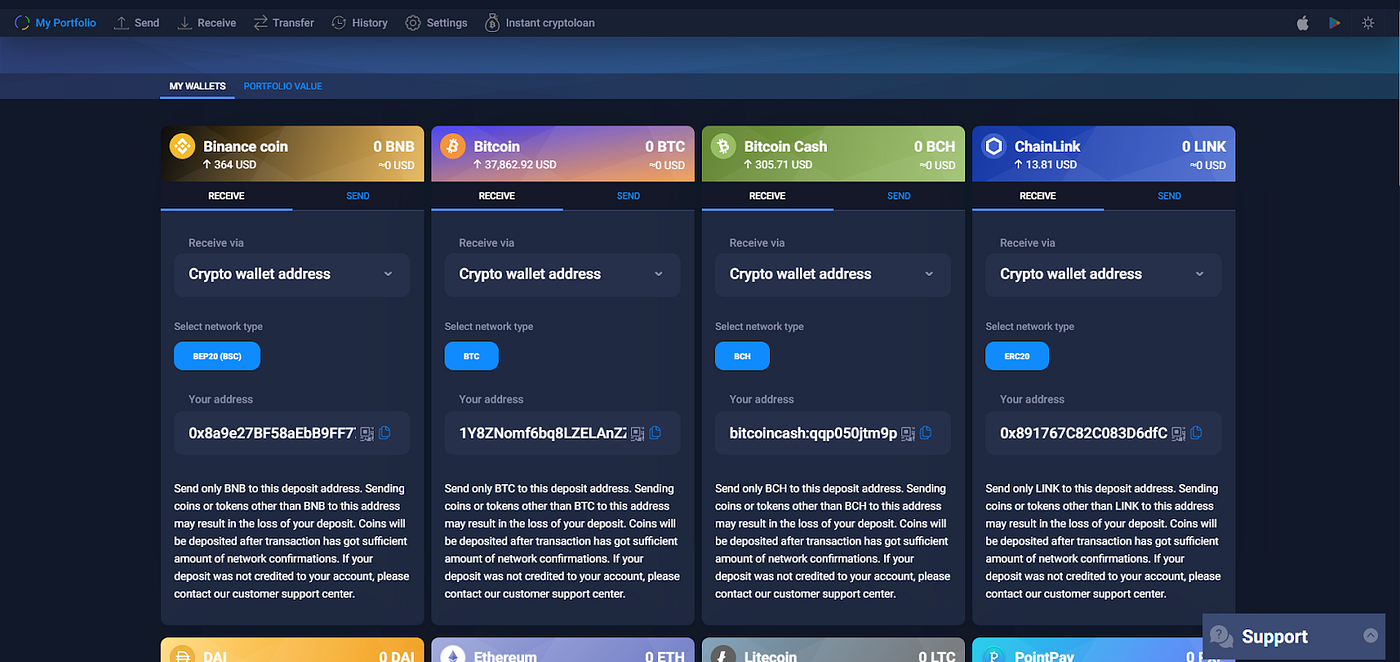The image size is (1400, 662).
Task: Select RECEIVE tab in Bitcoin card
Action: 497,196
